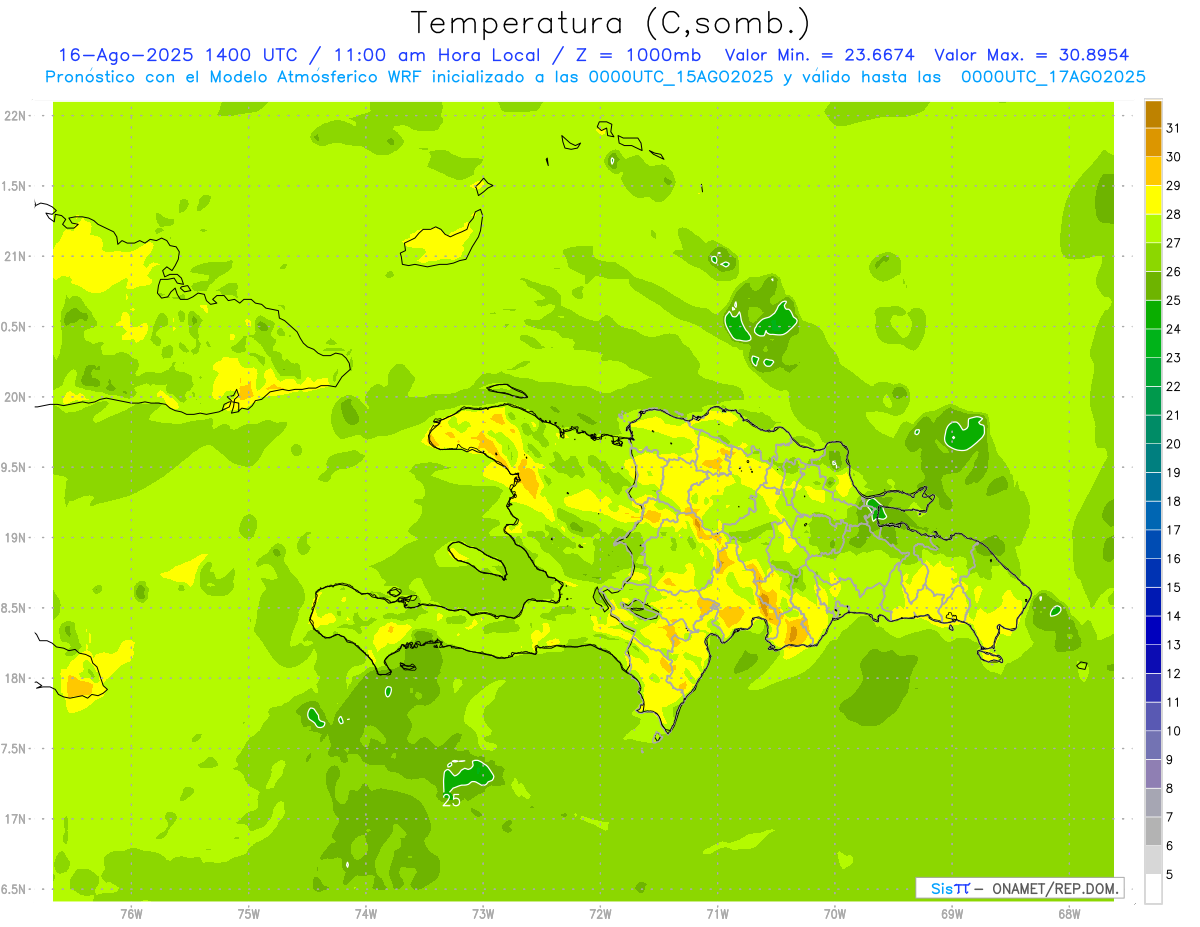Click the dark blue legend band between 13 and 14
This screenshot has height=927, width=1200.
[1153, 631]
